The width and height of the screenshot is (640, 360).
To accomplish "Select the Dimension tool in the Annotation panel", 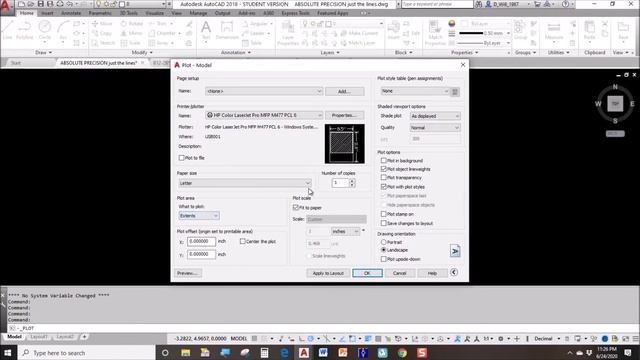I will click(227, 30).
